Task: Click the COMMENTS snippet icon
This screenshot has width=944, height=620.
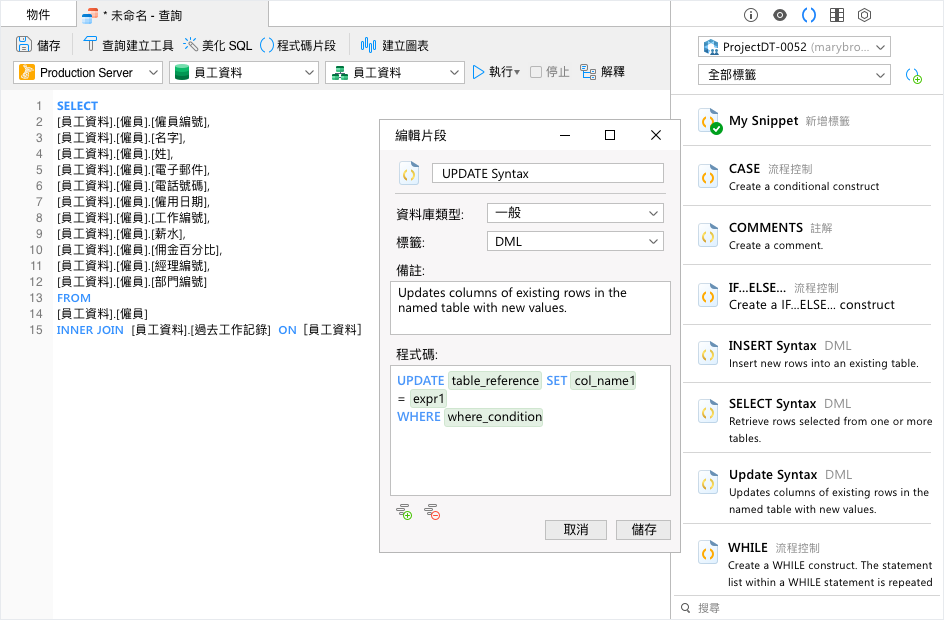Action: click(x=708, y=236)
